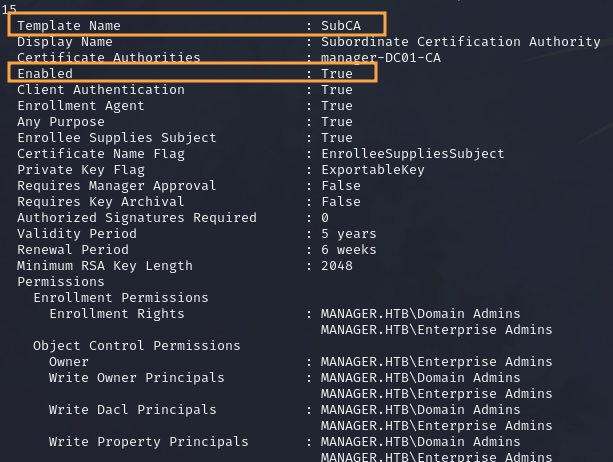Click the "6 weeks" renewal period value
Viewport: 613px width, 462px height.
(x=349, y=250)
